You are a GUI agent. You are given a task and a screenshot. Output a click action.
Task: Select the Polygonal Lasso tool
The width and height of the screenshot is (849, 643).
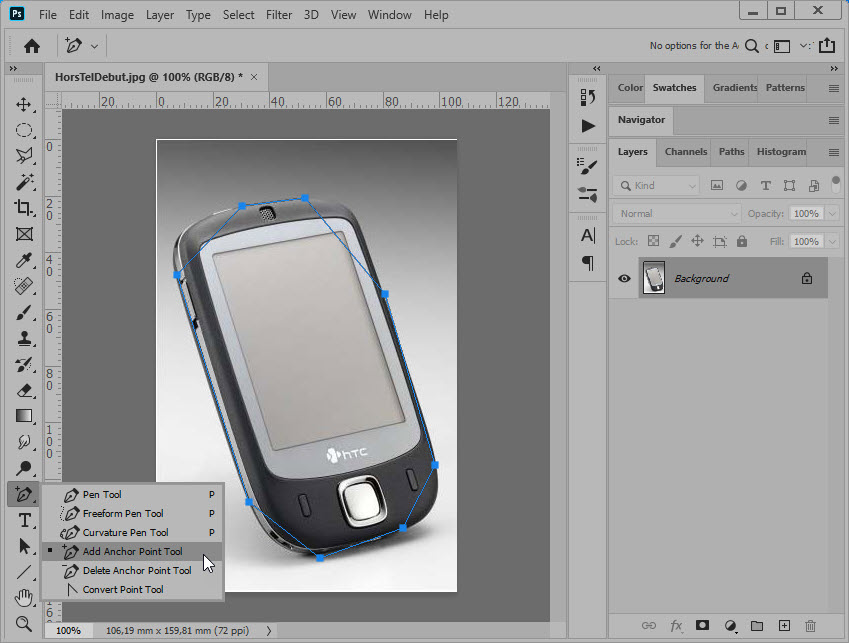coord(23,156)
